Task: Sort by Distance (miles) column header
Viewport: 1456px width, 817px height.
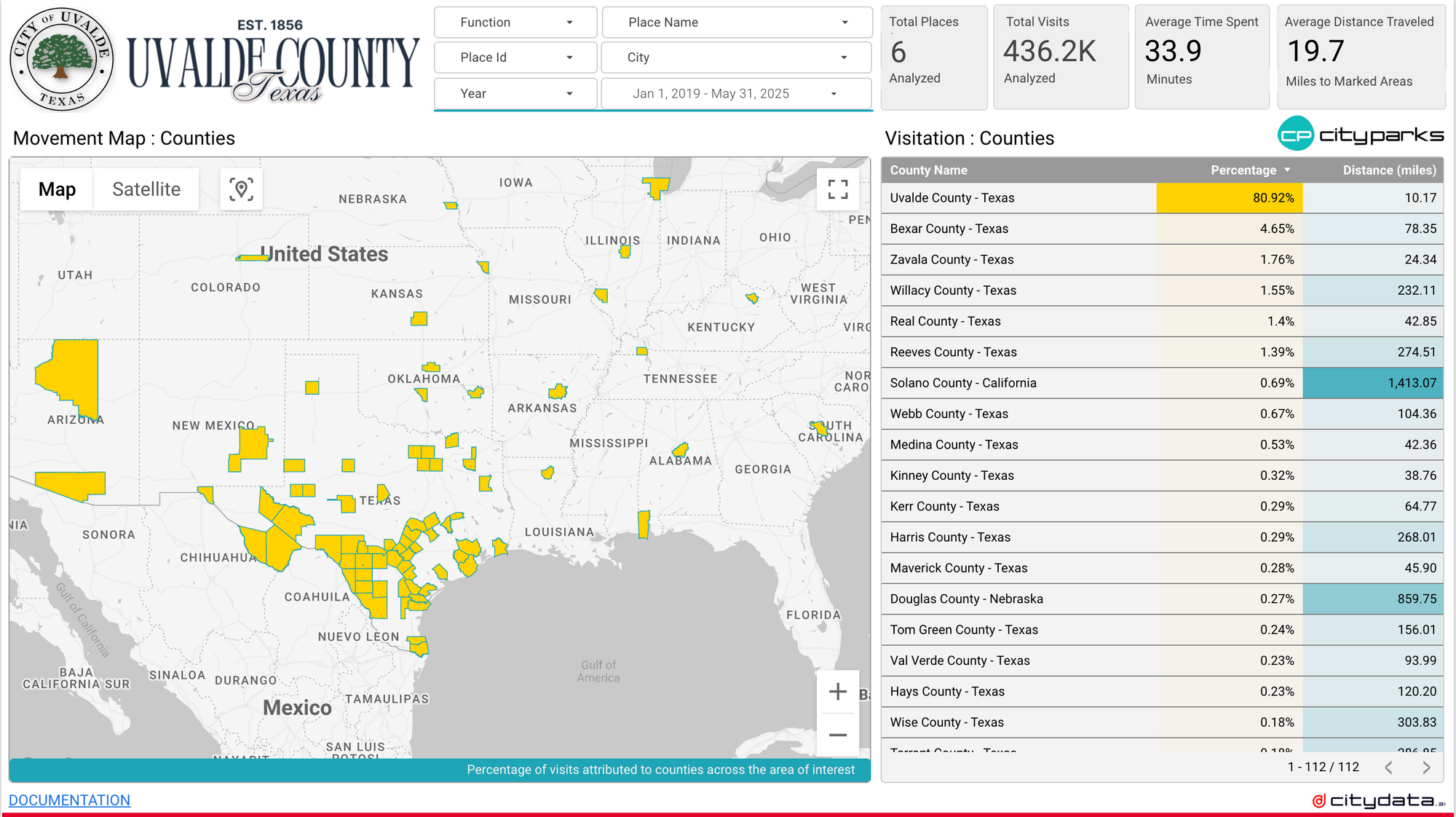Action: coord(1388,170)
